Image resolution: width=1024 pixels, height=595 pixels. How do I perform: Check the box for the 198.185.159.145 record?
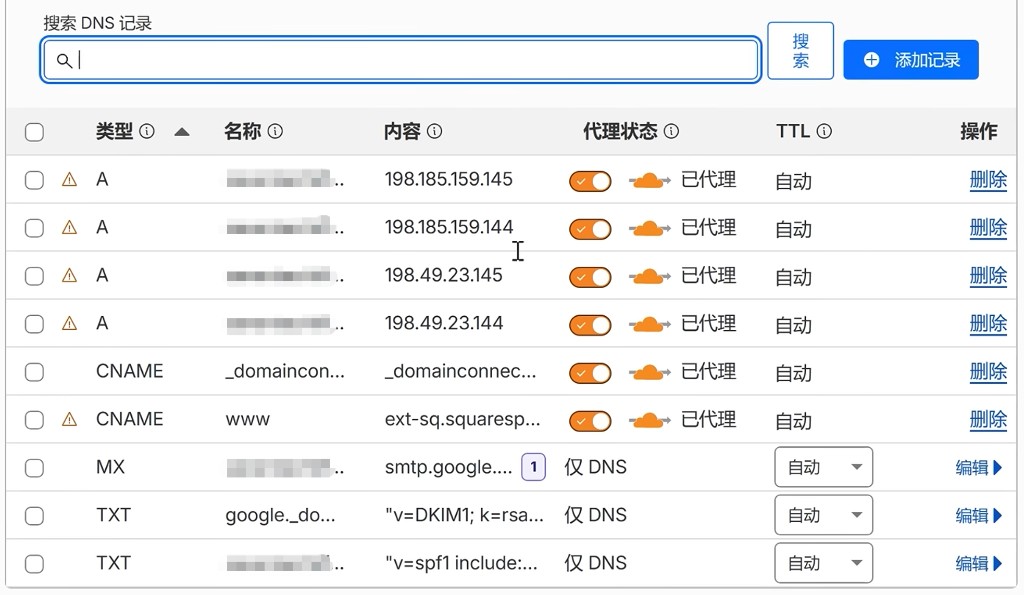coord(35,180)
